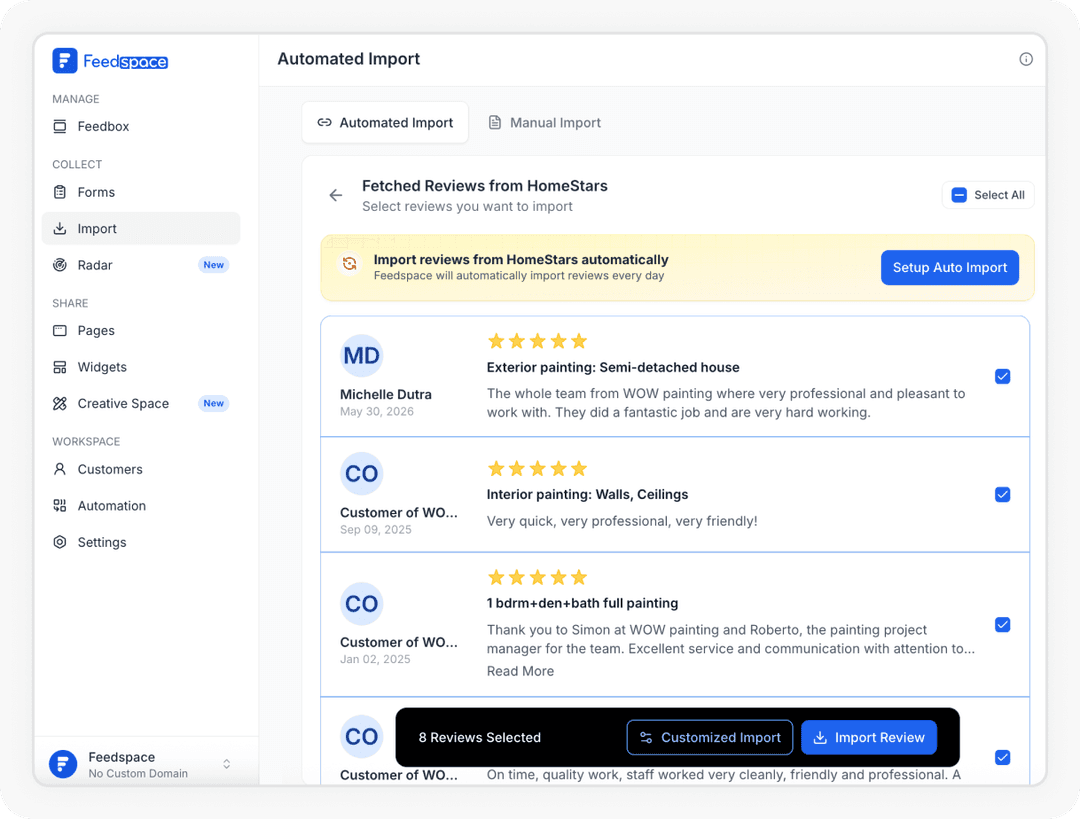This screenshot has height=819, width=1080.
Task: Click the Import download icon in sidebar
Action: [x=60, y=228]
